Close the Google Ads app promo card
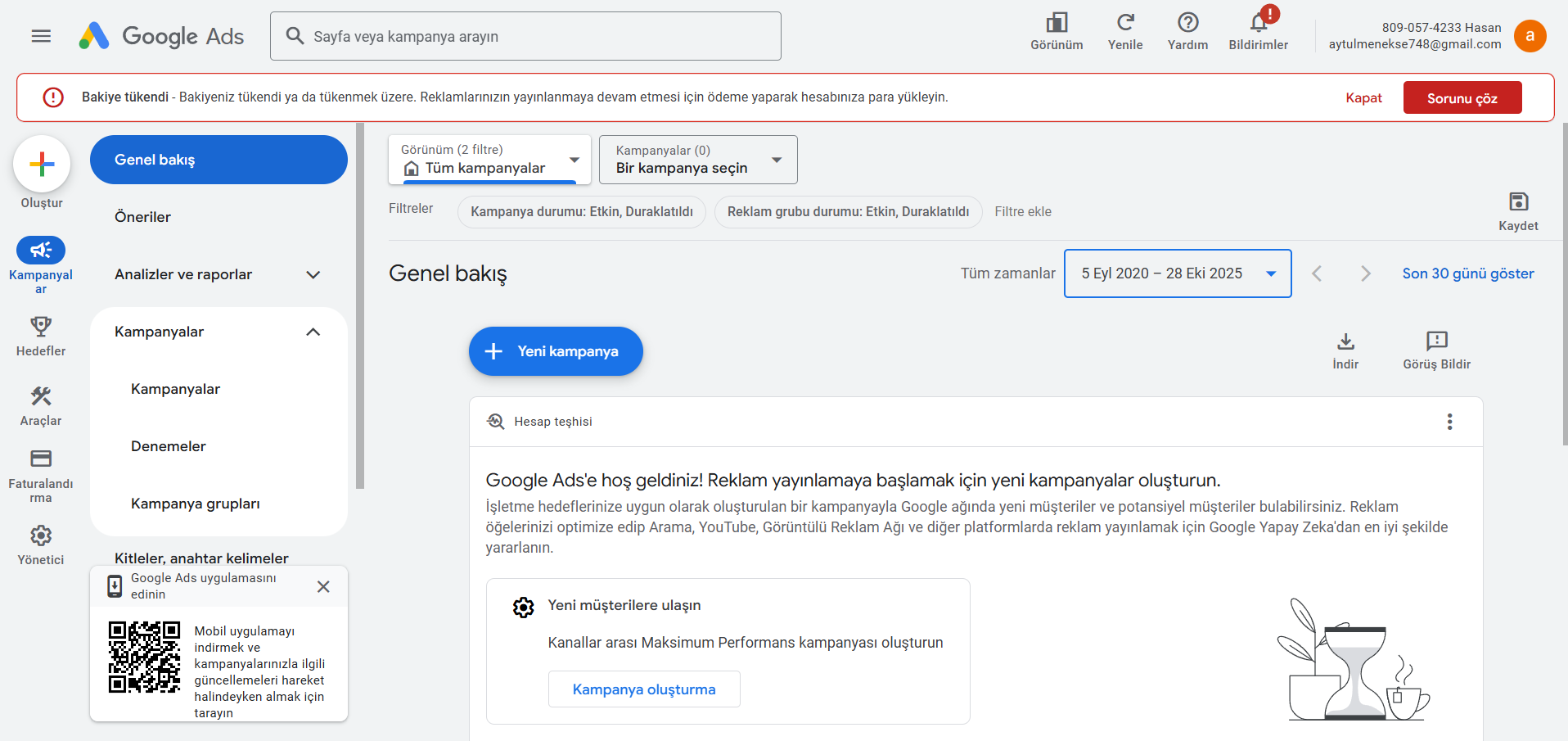 323,586
